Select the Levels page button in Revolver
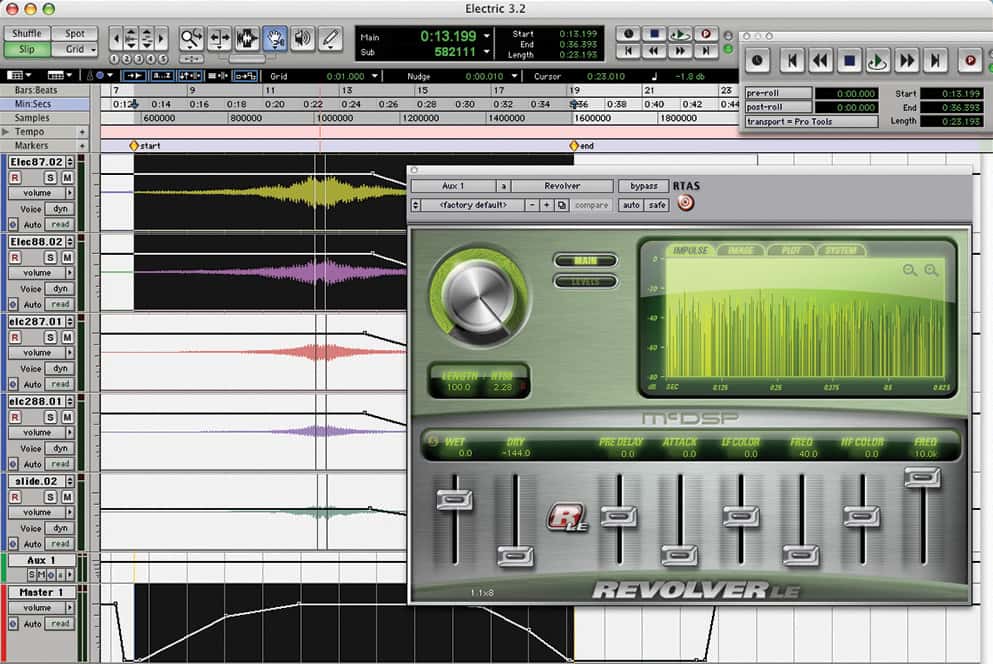Screen dimensions: 993x664 (x=585, y=281)
